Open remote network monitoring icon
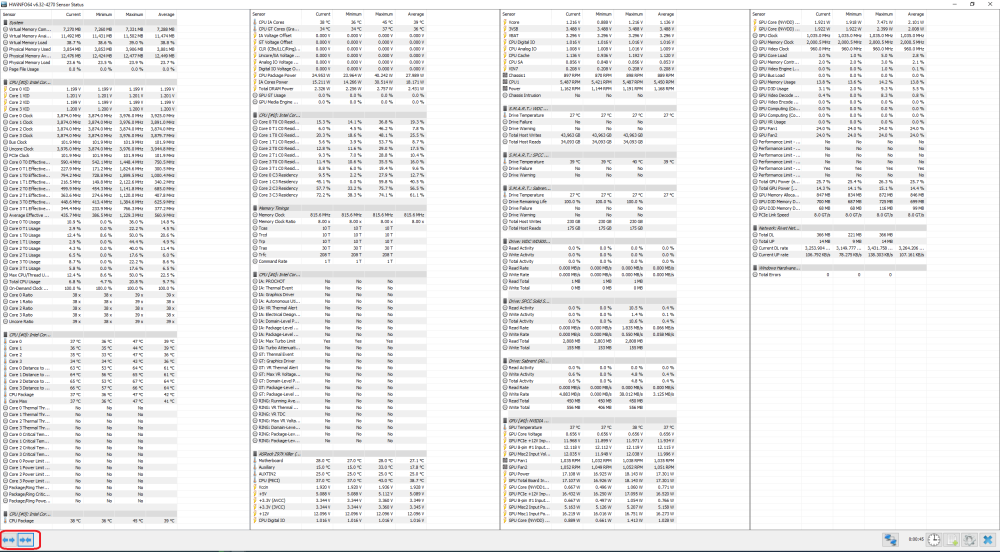This screenshot has height=552, width=1000. 889,540
